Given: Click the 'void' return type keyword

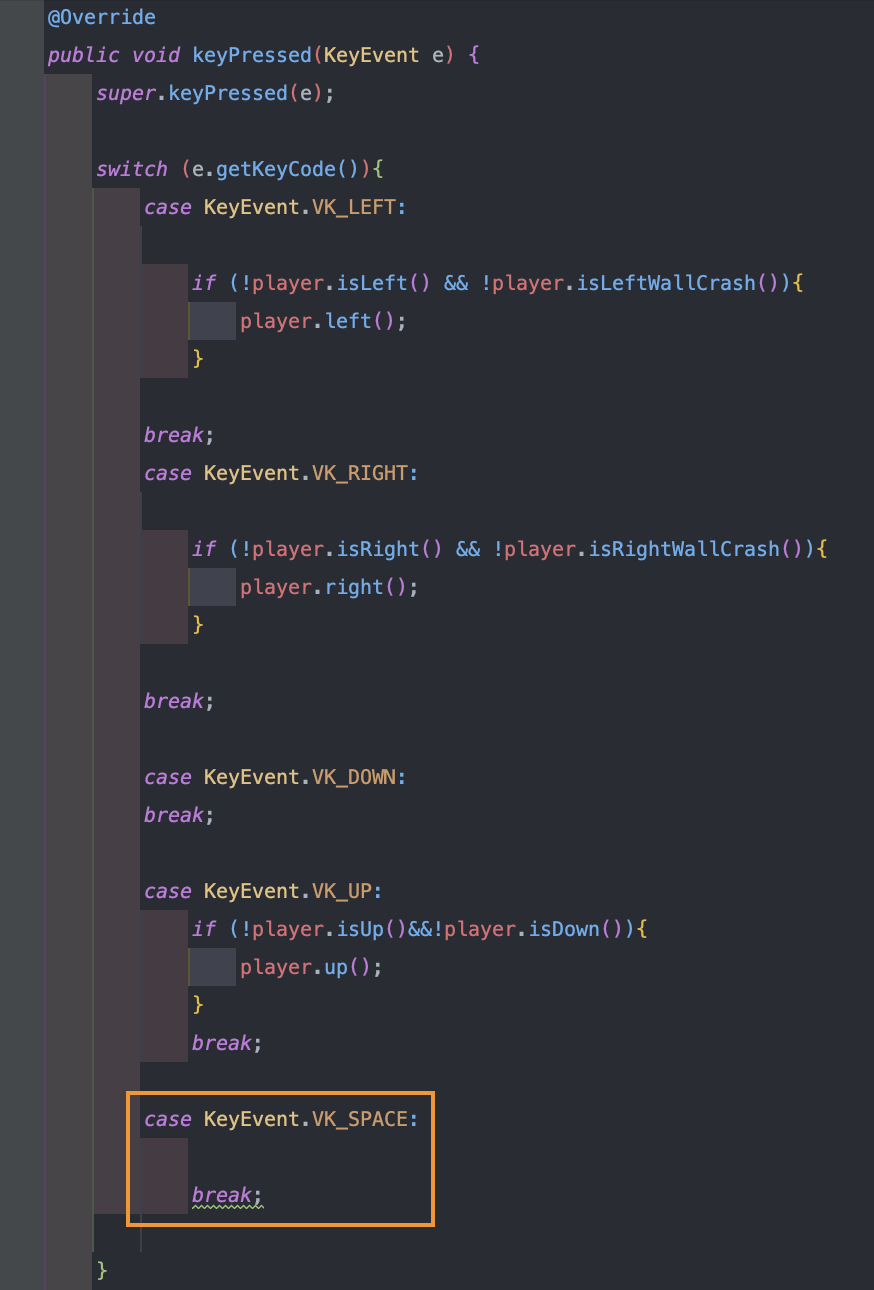Looking at the screenshot, I should [x=156, y=55].
